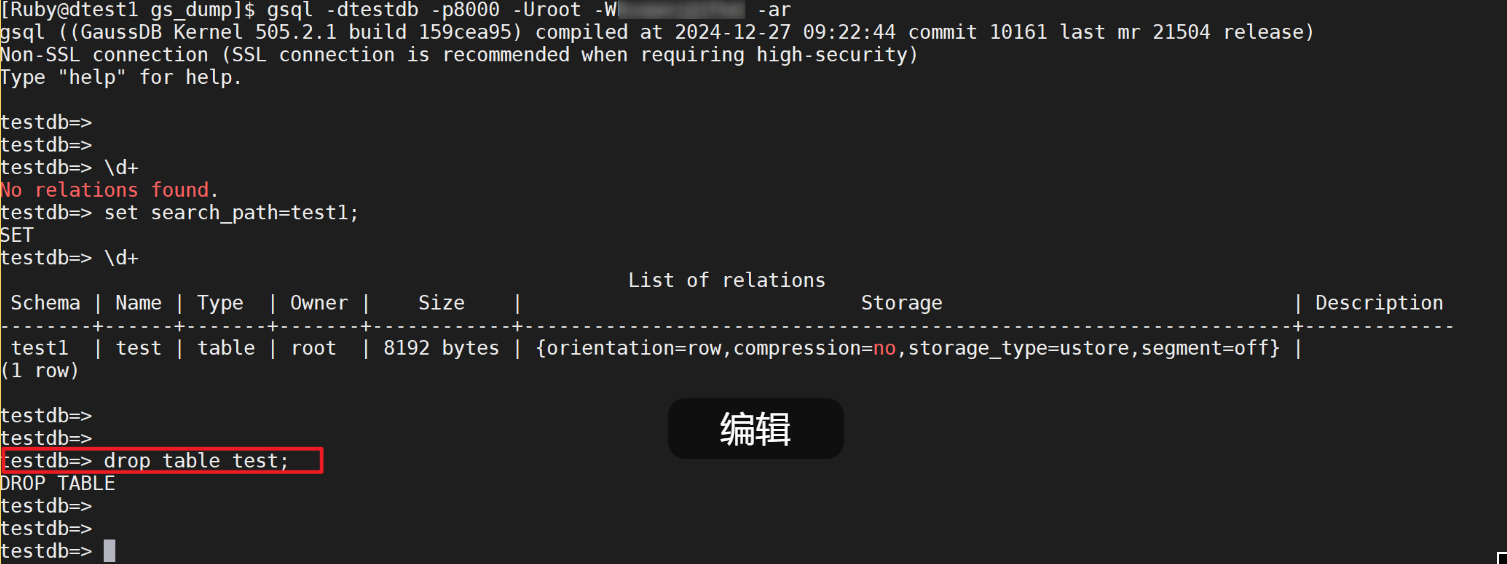Image resolution: width=1507 pixels, height=564 pixels.
Task: Click the red 'No relations found' message
Action: [110, 190]
